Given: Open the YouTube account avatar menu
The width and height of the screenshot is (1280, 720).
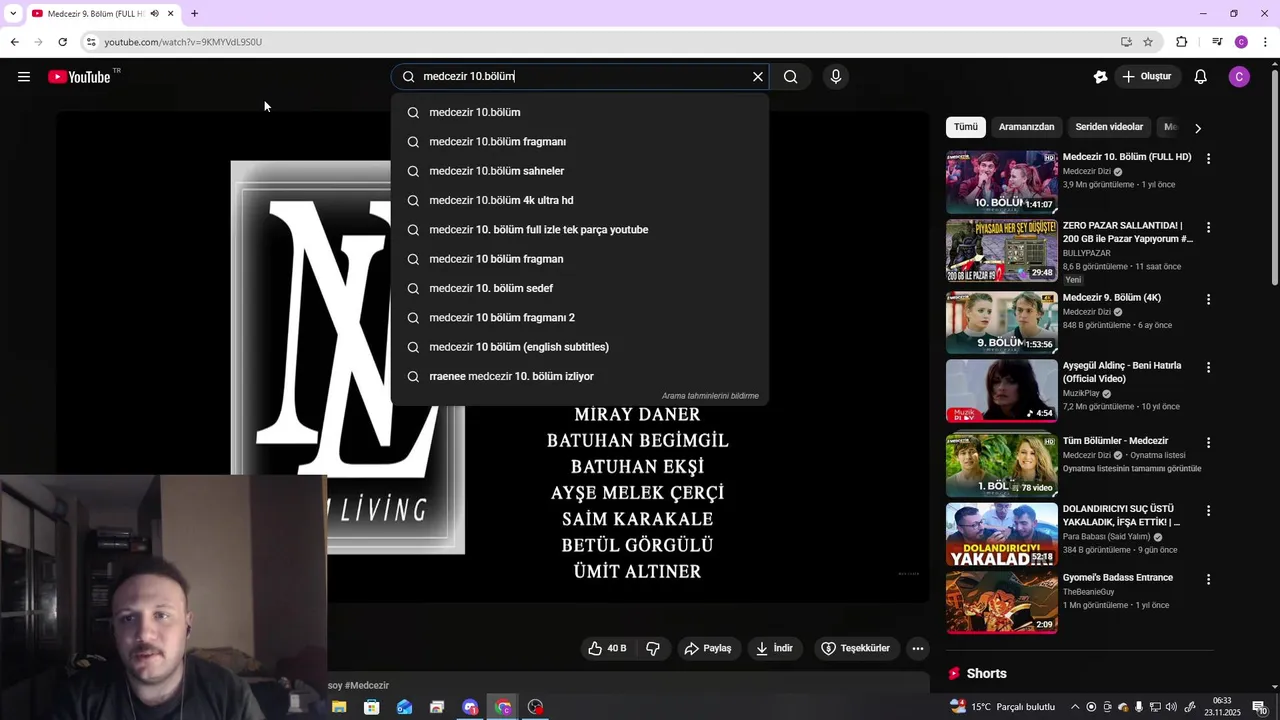Looking at the screenshot, I should point(1239,77).
